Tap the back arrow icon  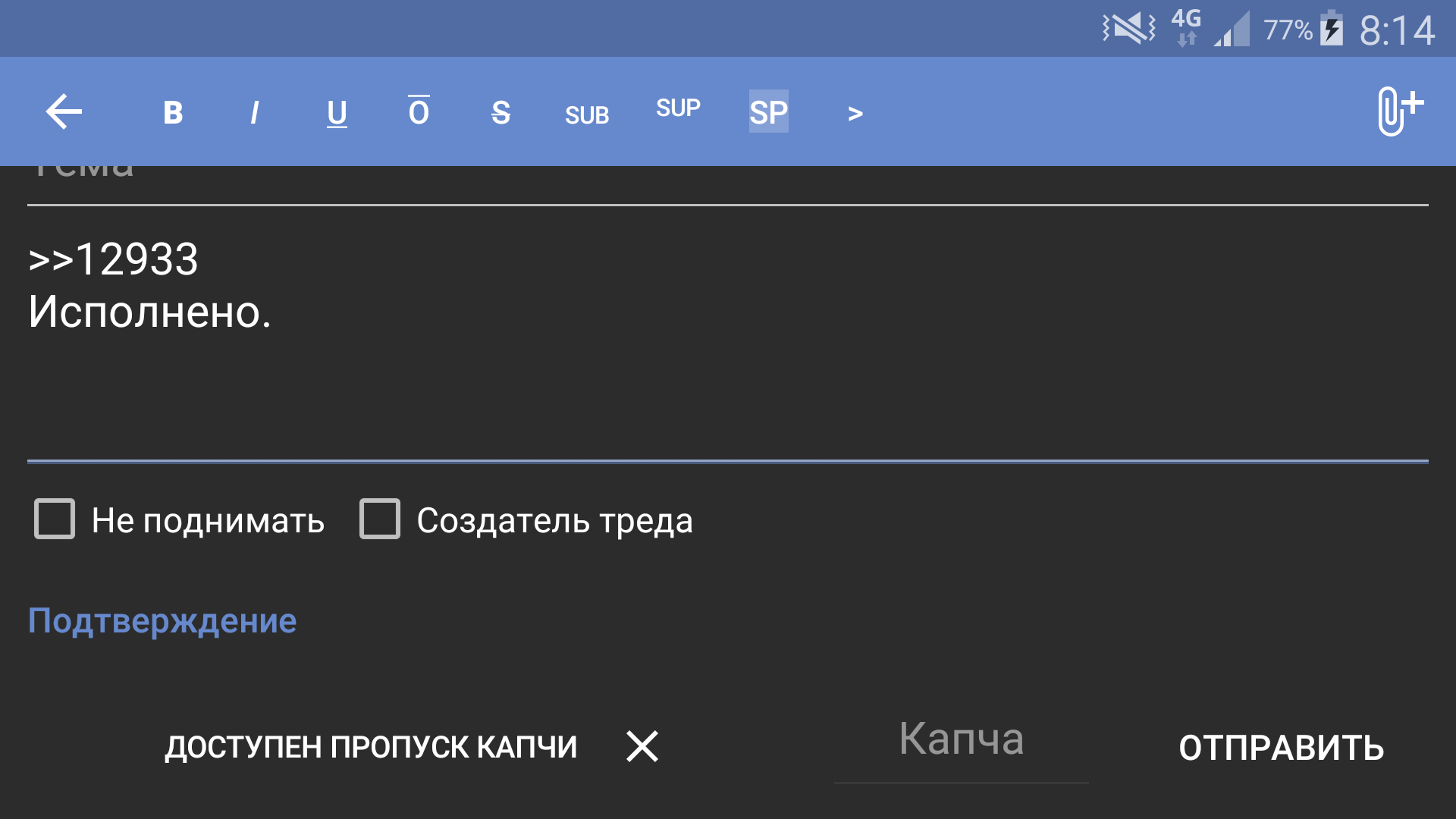point(64,112)
